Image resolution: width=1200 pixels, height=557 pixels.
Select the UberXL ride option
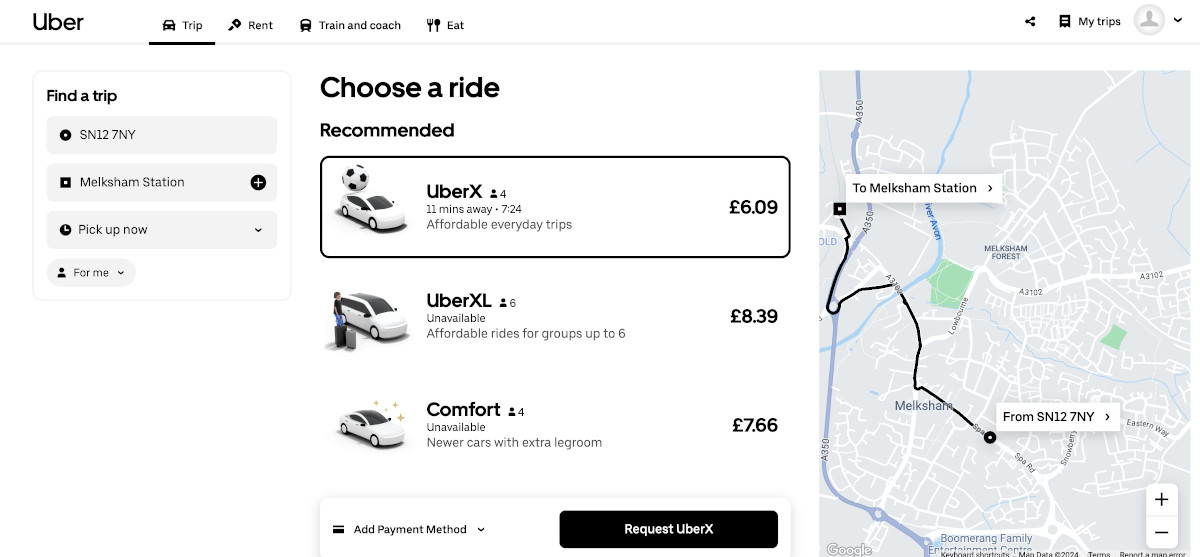pos(555,317)
